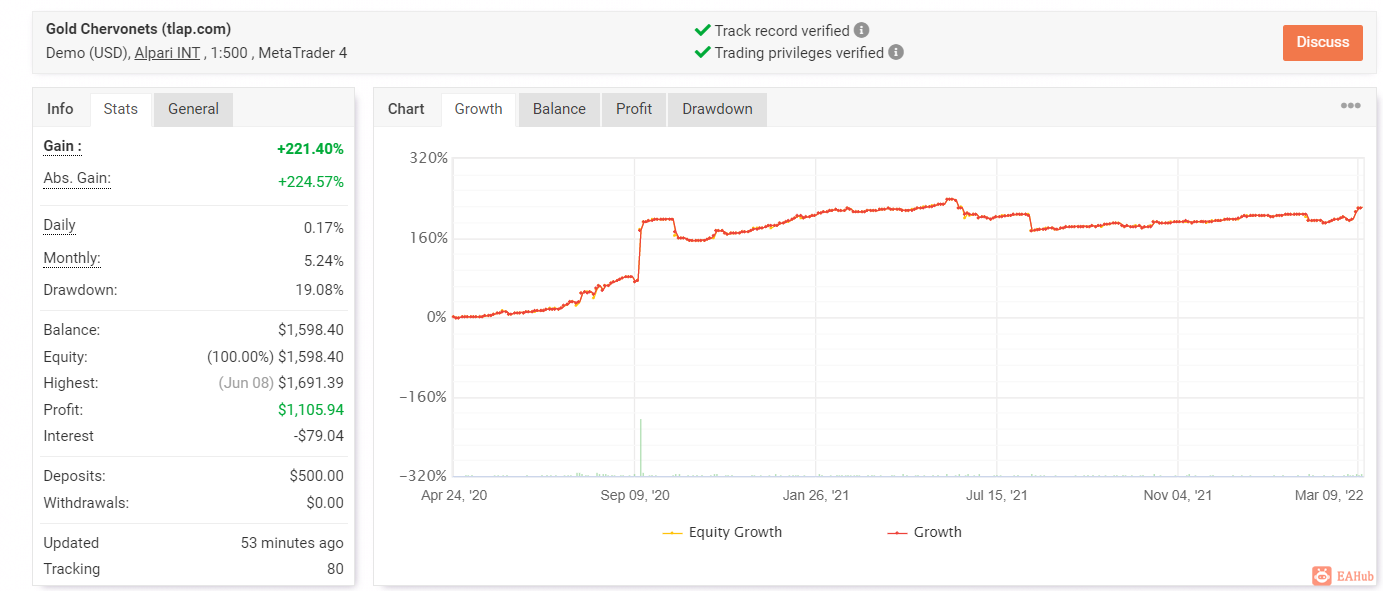
Task: Select the Balance chart tab
Action: coord(559,109)
